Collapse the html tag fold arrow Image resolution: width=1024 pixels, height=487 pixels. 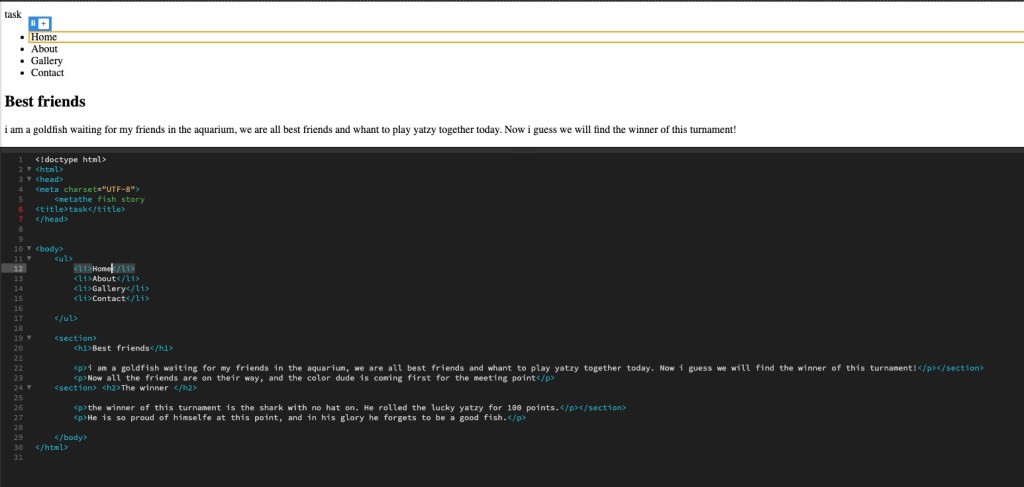click(29, 169)
